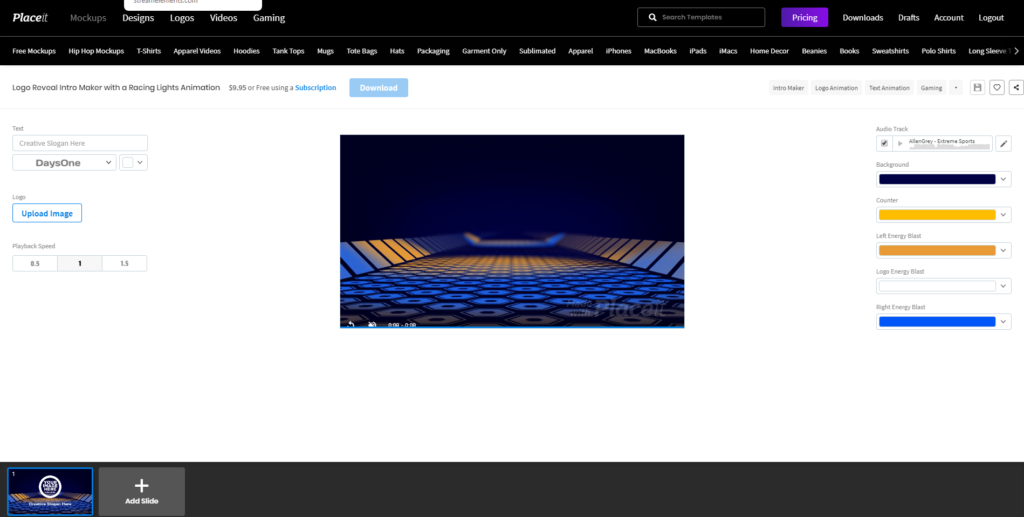Expand the Counter color dropdown
1024x517 pixels.
point(1003,215)
